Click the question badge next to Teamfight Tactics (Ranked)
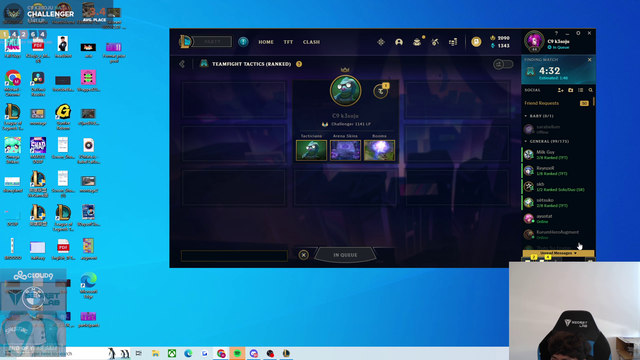The image size is (640, 360). pos(299,64)
